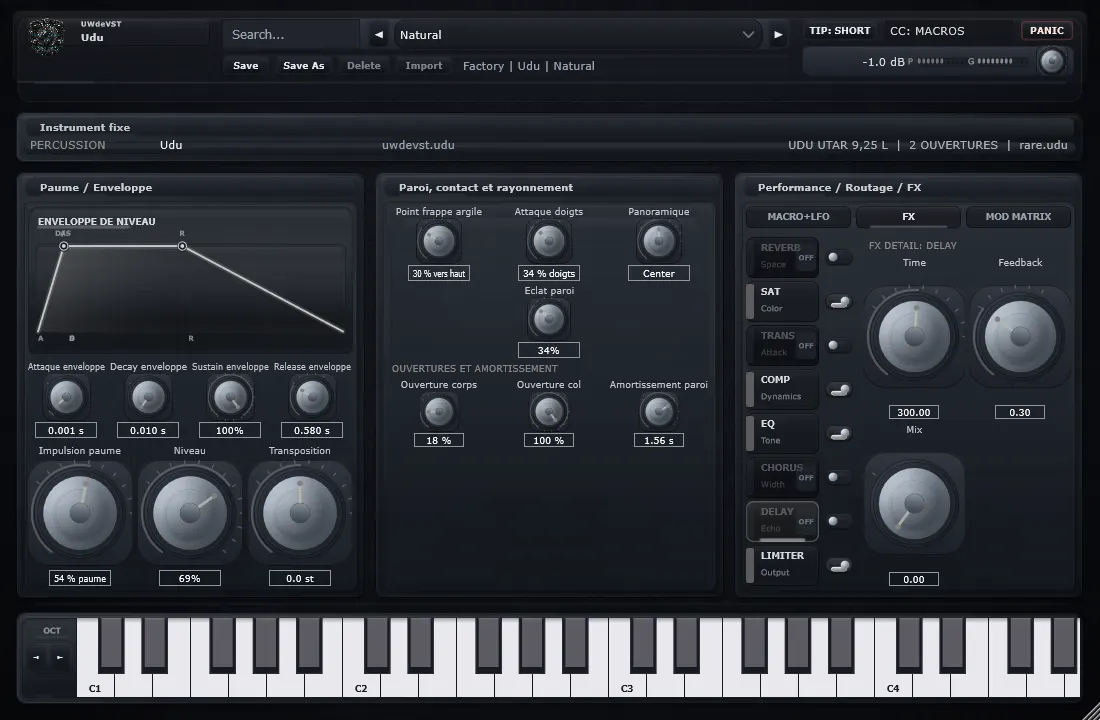The width and height of the screenshot is (1100, 720).
Task: Select the DELAY Echo effect slot
Action: [x=782, y=520]
